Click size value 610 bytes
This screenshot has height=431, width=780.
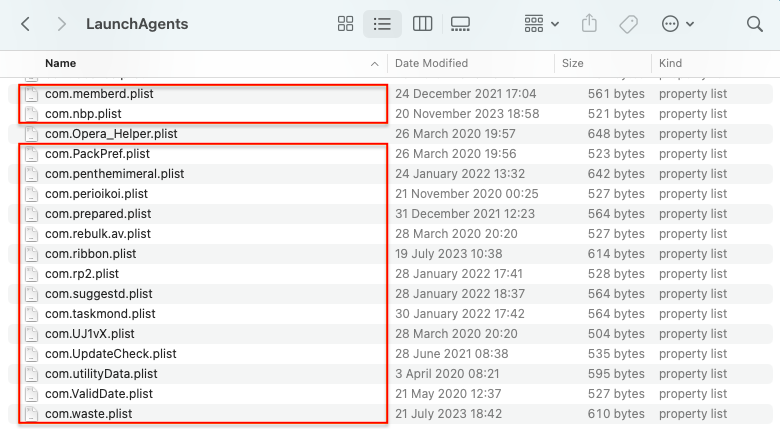click(616, 414)
